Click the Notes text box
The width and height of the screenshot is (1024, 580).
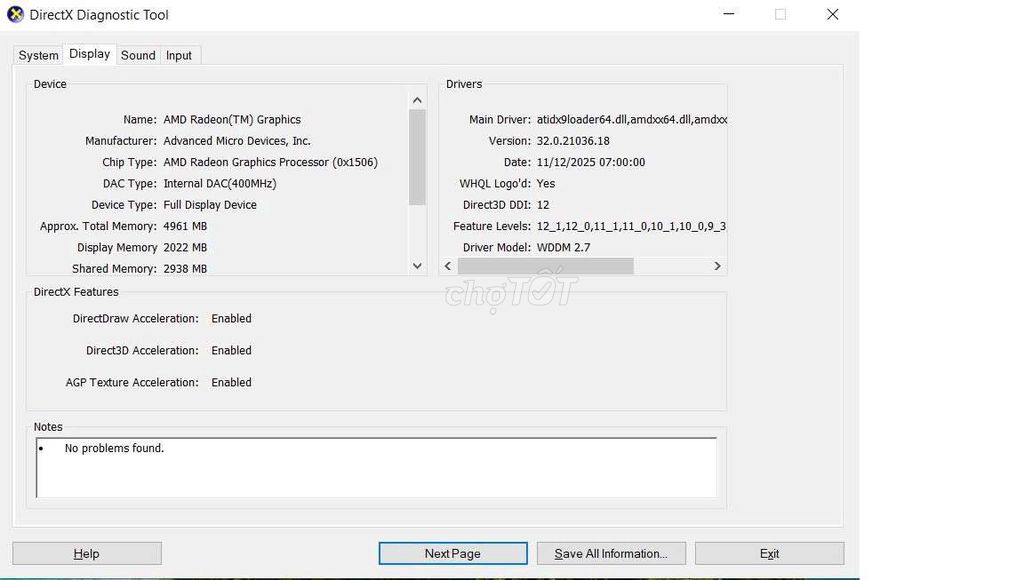pyautogui.click(x=376, y=468)
